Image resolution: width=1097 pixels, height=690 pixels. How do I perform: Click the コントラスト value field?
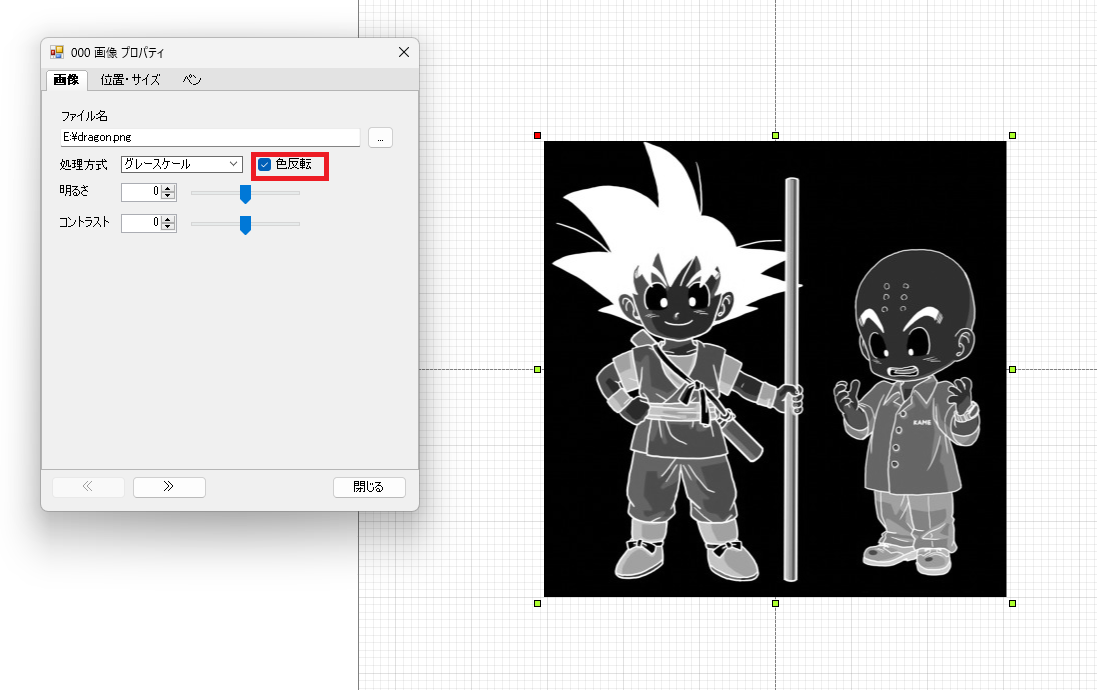pos(141,223)
